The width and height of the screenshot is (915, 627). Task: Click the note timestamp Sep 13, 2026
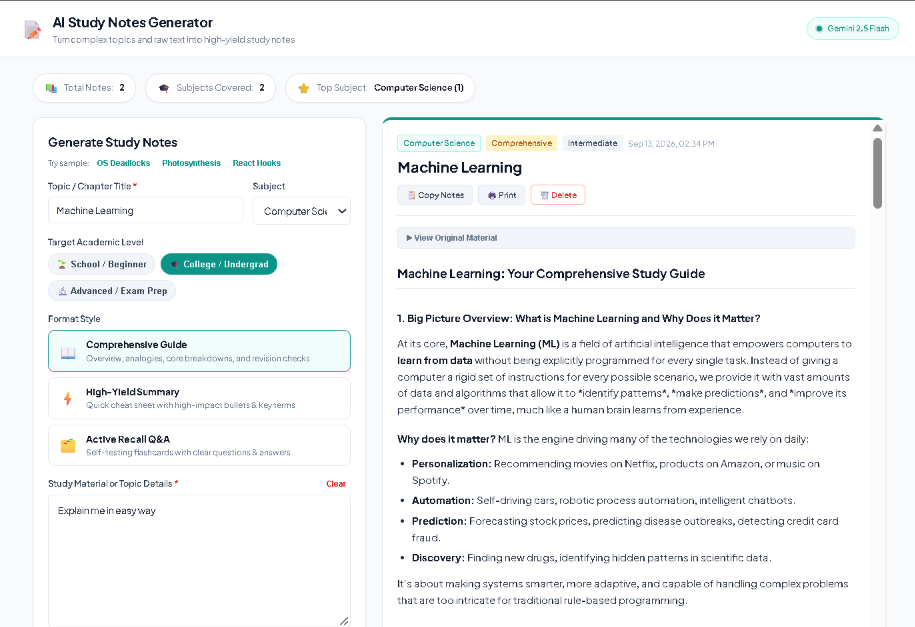tap(671, 144)
